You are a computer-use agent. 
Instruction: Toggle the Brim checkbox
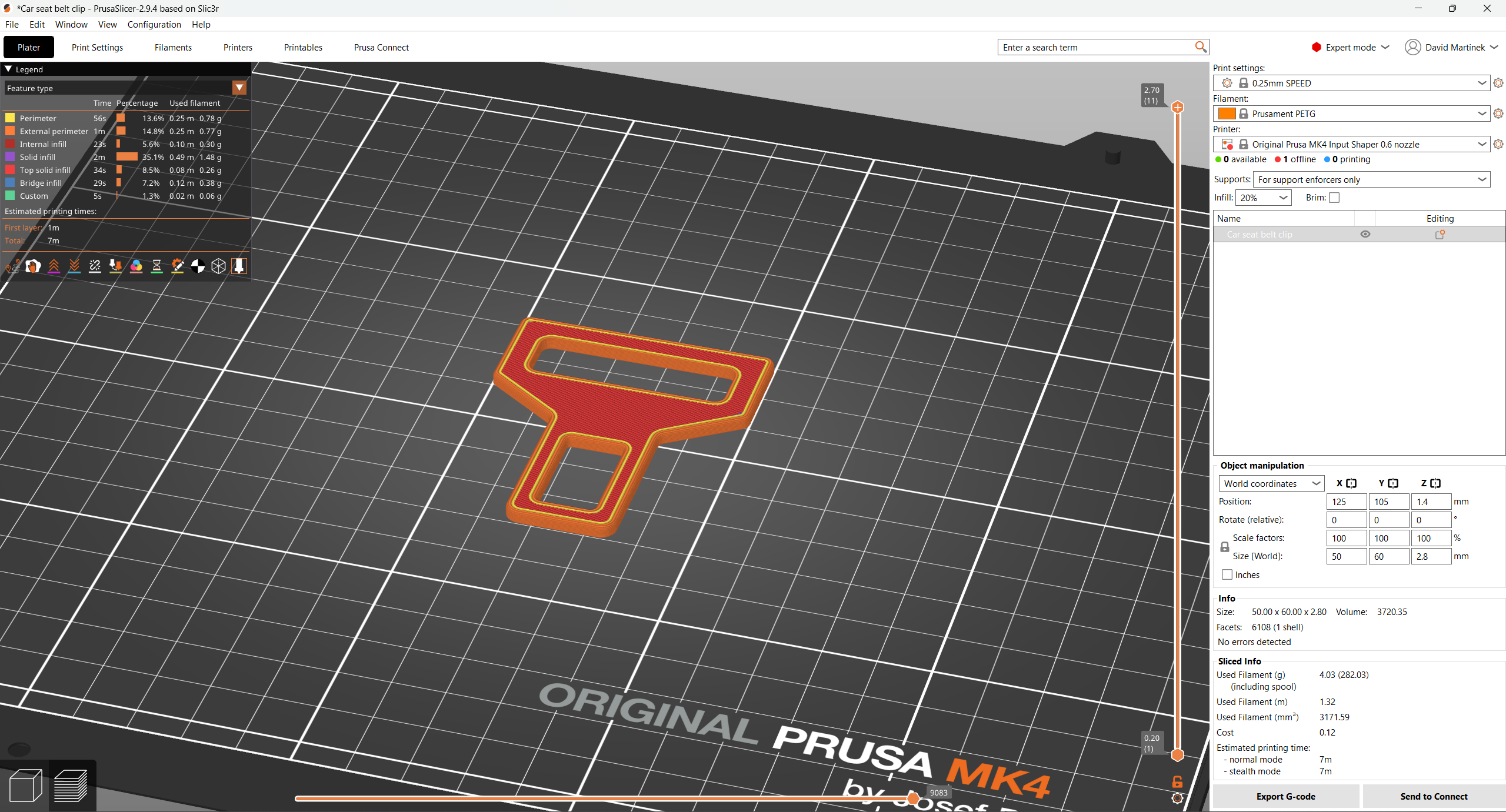(x=1334, y=198)
